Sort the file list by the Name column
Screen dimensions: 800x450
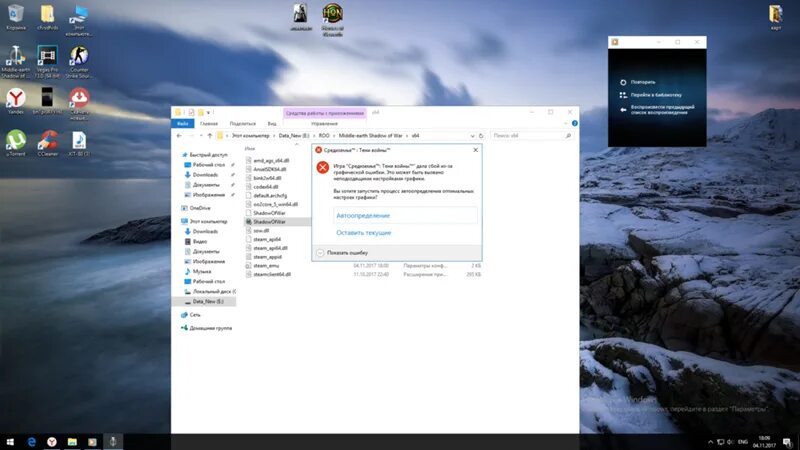[x=250, y=148]
